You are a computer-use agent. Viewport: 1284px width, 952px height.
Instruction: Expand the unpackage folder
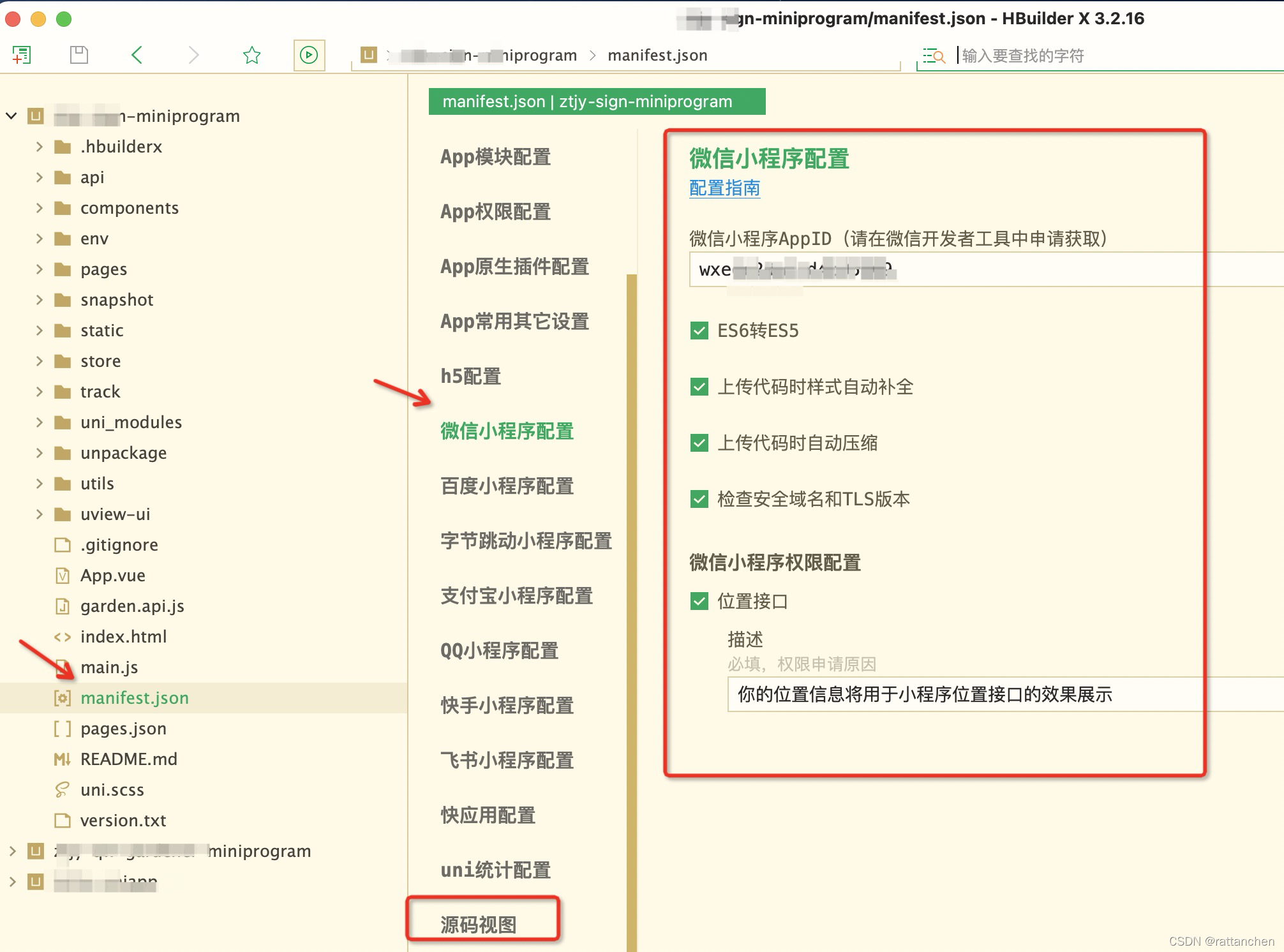click(x=40, y=454)
